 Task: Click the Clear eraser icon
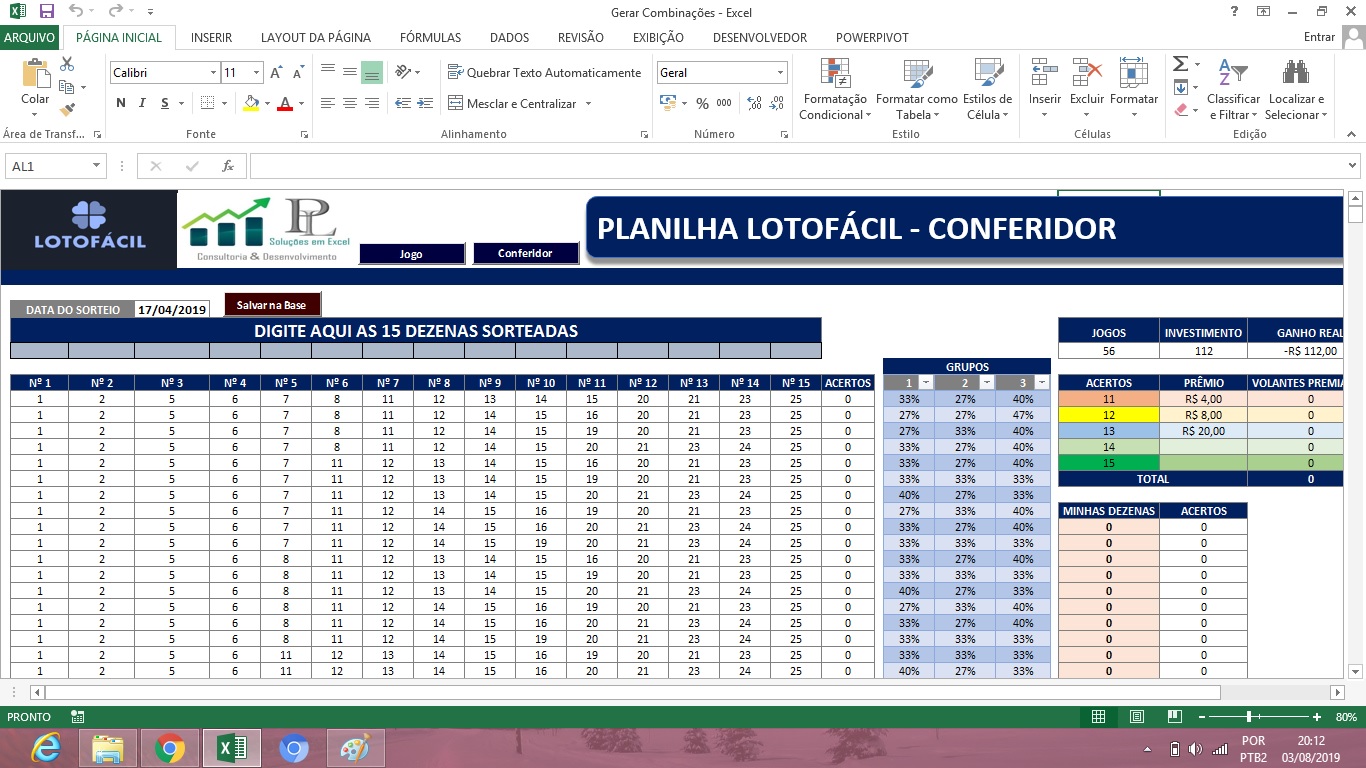(x=1180, y=109)
